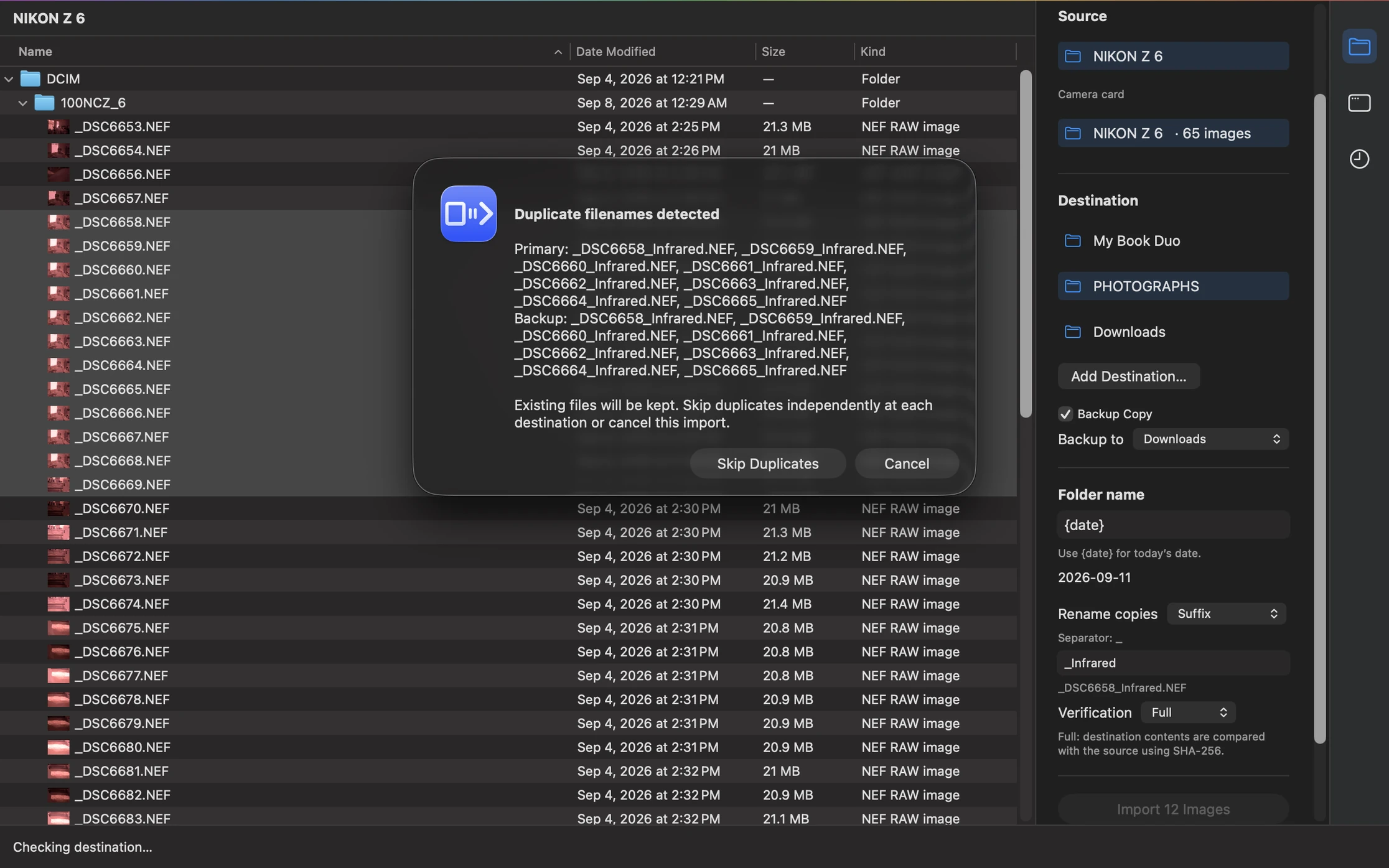The height and width of the screenshot is (868, 1389).
Task: Select _DSC6683.NEF file row
Action: click(508, 818)
